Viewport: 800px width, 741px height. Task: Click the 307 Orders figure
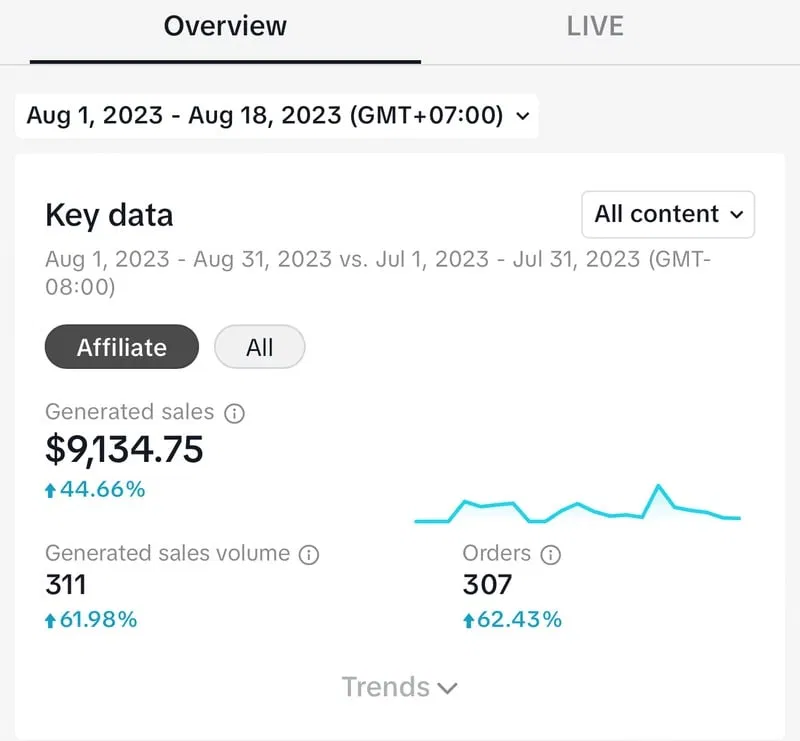(x=487, y=585)
